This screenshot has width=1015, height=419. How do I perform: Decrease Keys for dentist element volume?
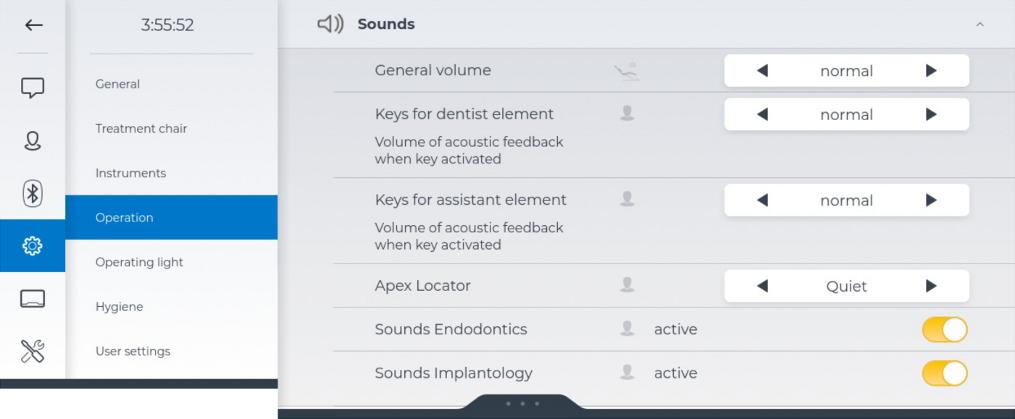pos(762,114)
